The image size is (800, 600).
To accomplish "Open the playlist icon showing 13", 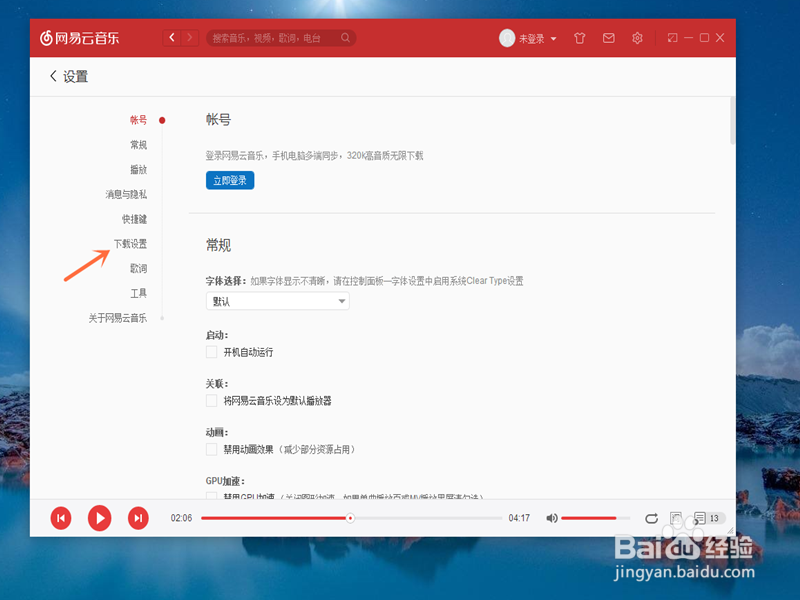I will [707, 518].
